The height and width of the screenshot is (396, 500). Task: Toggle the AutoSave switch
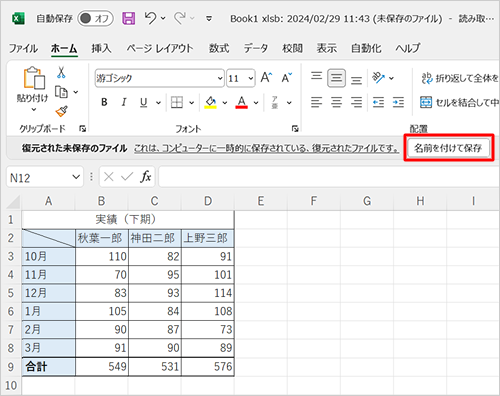point(95,19)
